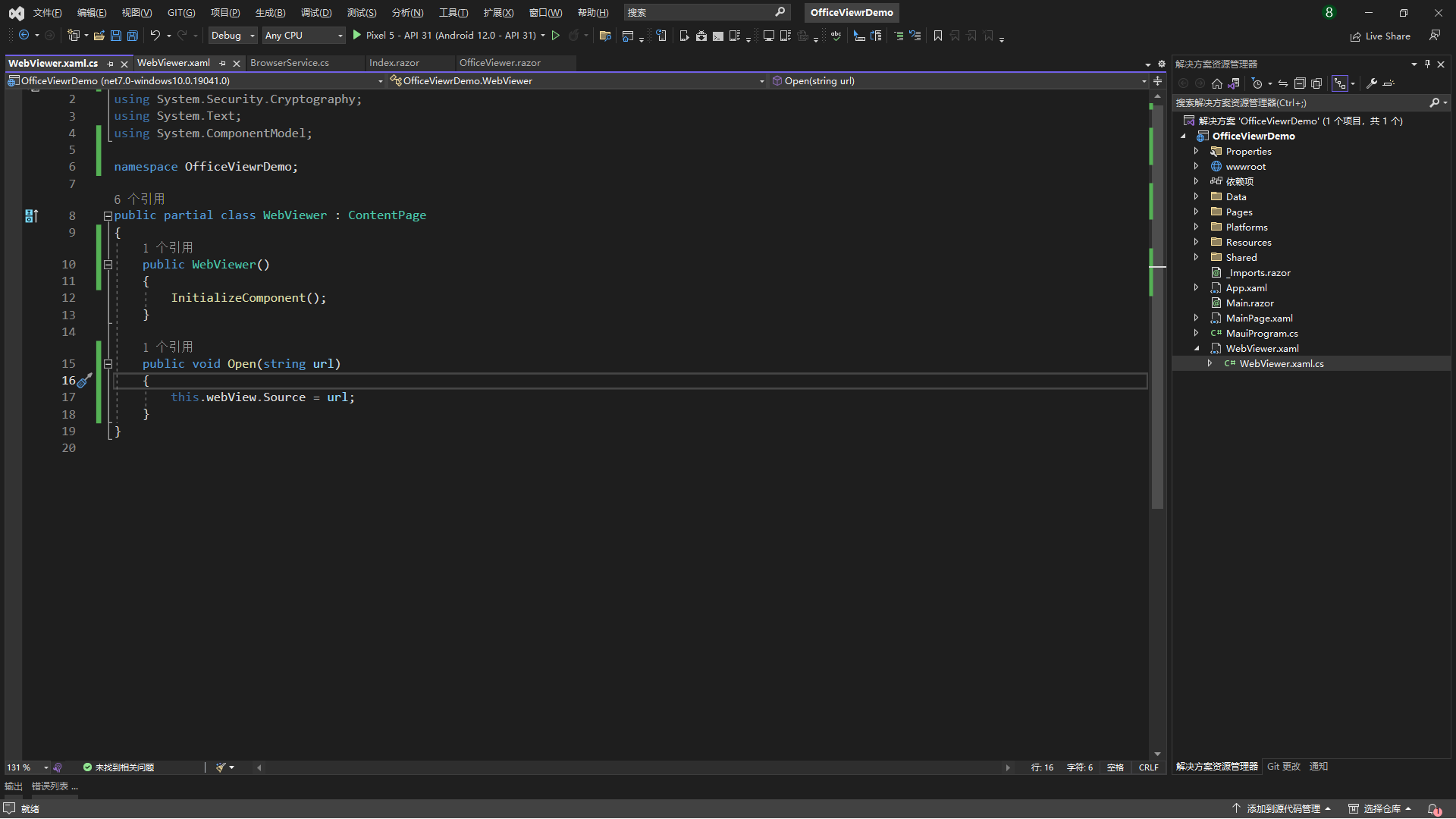Open Properties wrench icon in Solution Explorer
The height and width of the screenshot is (819, 1456).
coord(1372,83)
